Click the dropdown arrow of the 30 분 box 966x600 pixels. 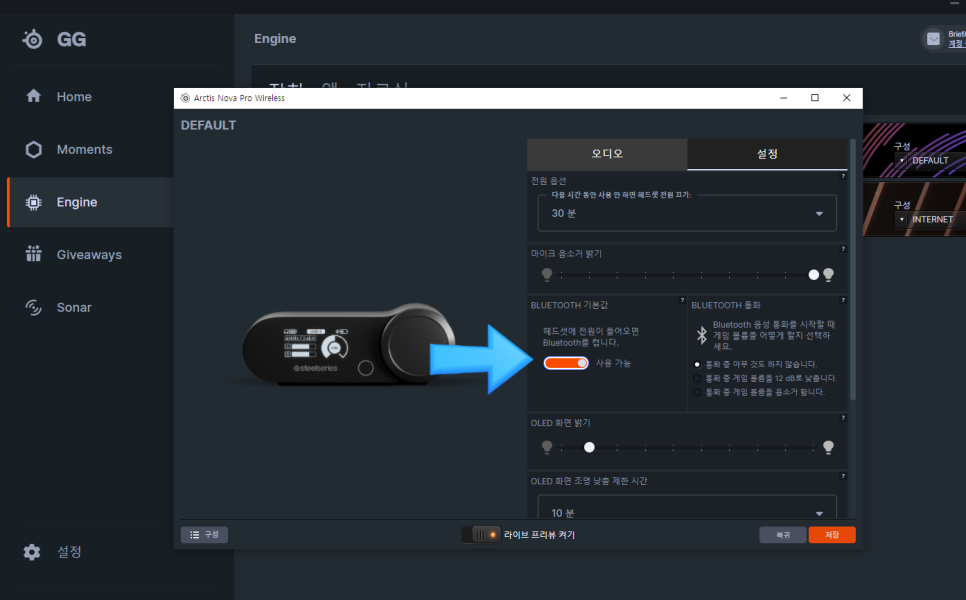click(819, 214)
